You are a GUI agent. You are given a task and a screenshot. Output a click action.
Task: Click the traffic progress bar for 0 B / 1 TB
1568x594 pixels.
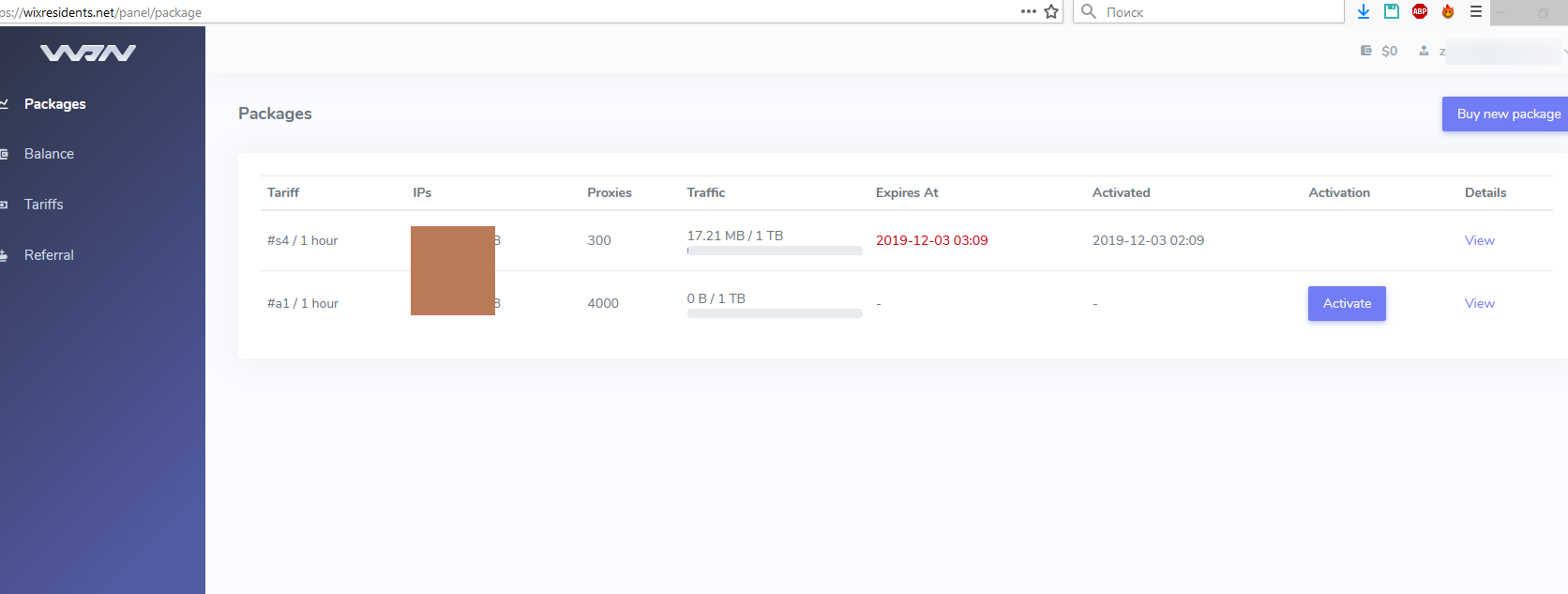(x=775, y=313)
